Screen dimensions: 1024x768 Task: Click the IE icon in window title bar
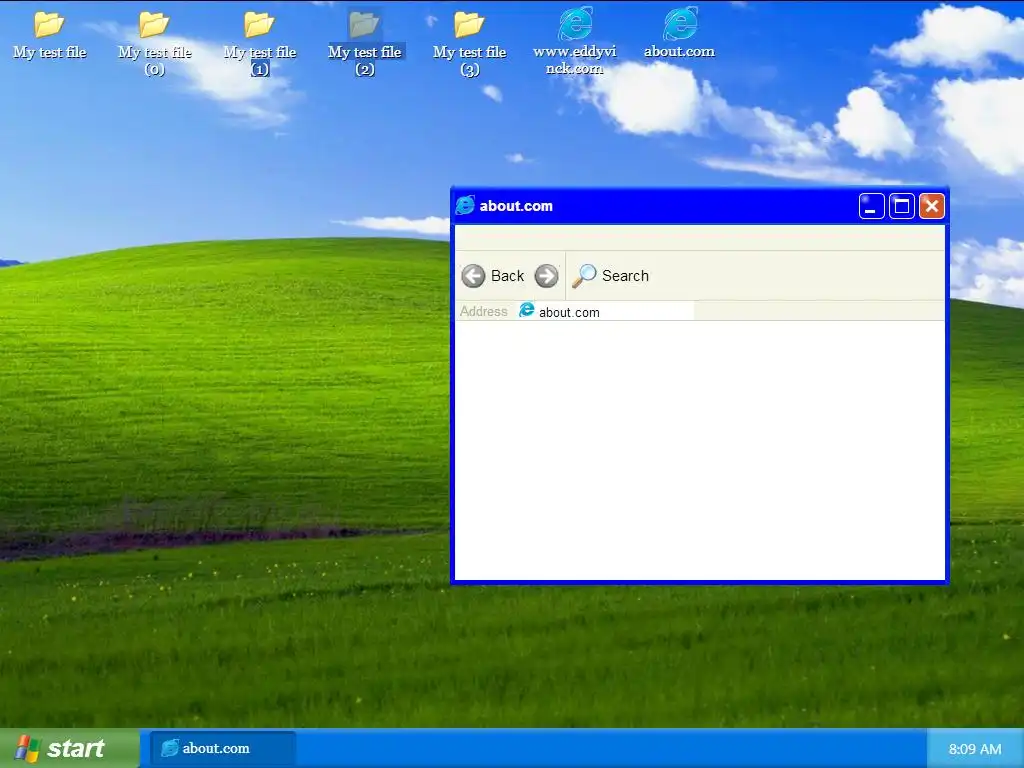pos(465,205)
